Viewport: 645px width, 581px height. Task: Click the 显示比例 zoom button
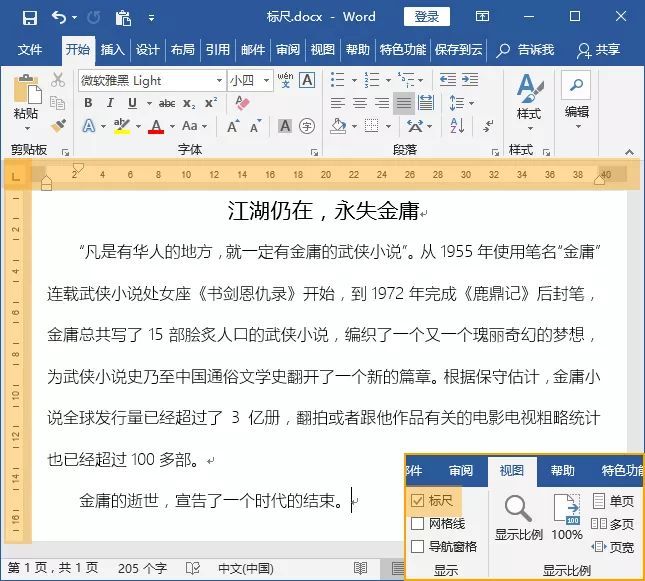click(518, 517)
